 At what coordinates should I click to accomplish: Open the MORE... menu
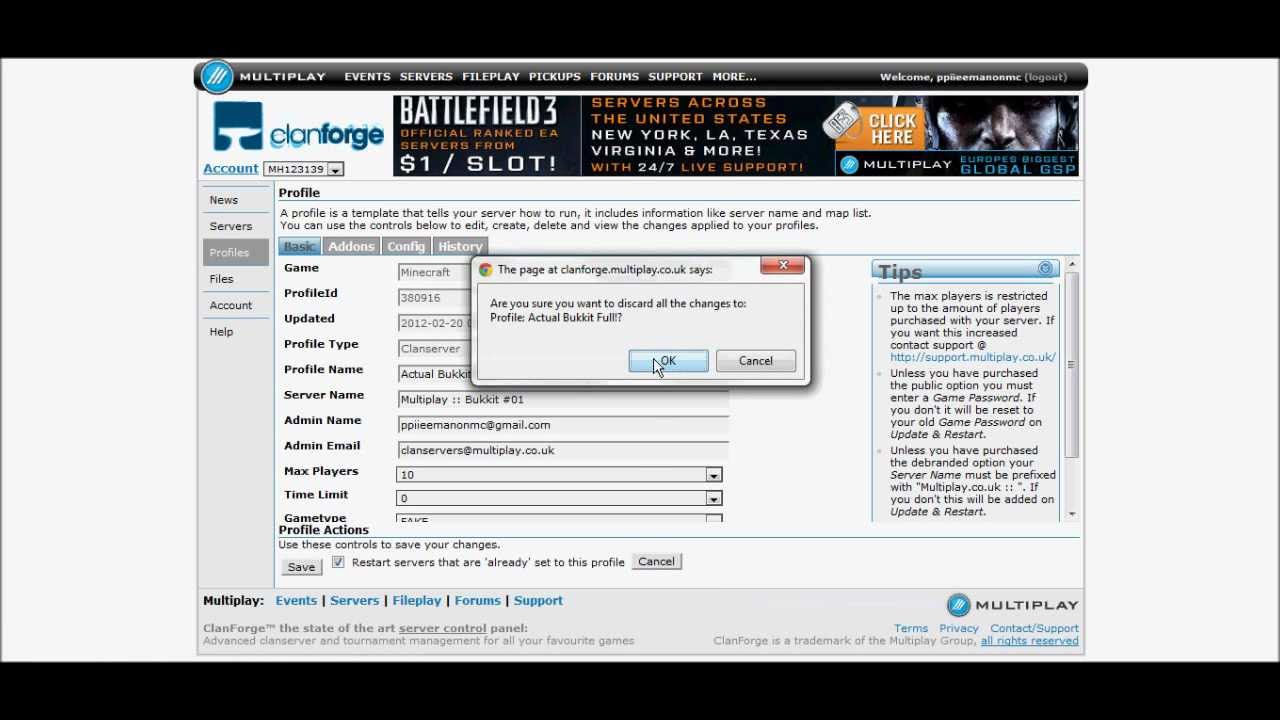[734, 77]
